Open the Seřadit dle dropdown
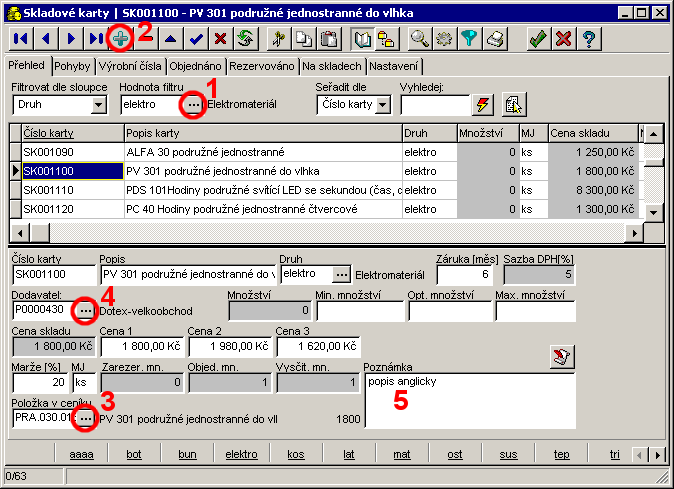The image size is (674, 489). click(x=383, y=105)
